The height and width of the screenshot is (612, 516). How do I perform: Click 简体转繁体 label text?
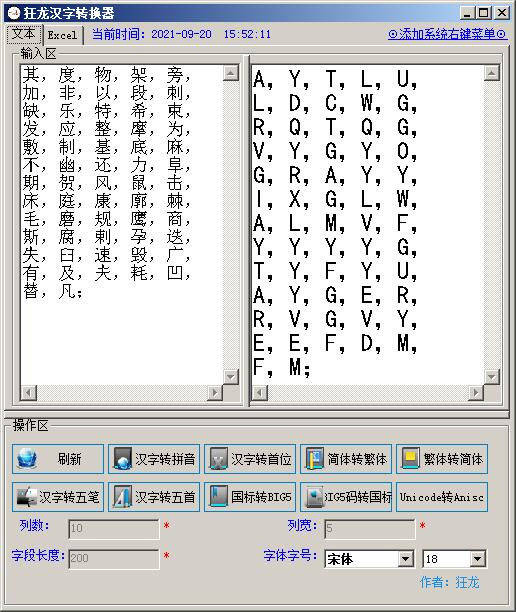pos(357,459)
